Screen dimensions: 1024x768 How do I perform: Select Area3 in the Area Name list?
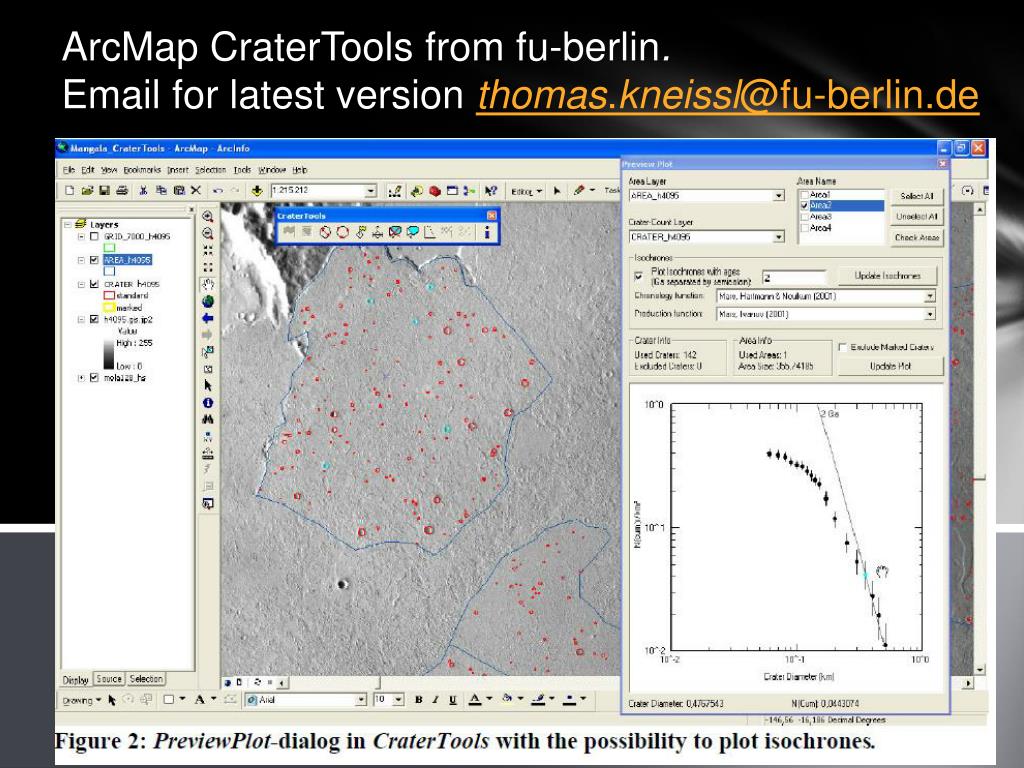click(820, 216)
